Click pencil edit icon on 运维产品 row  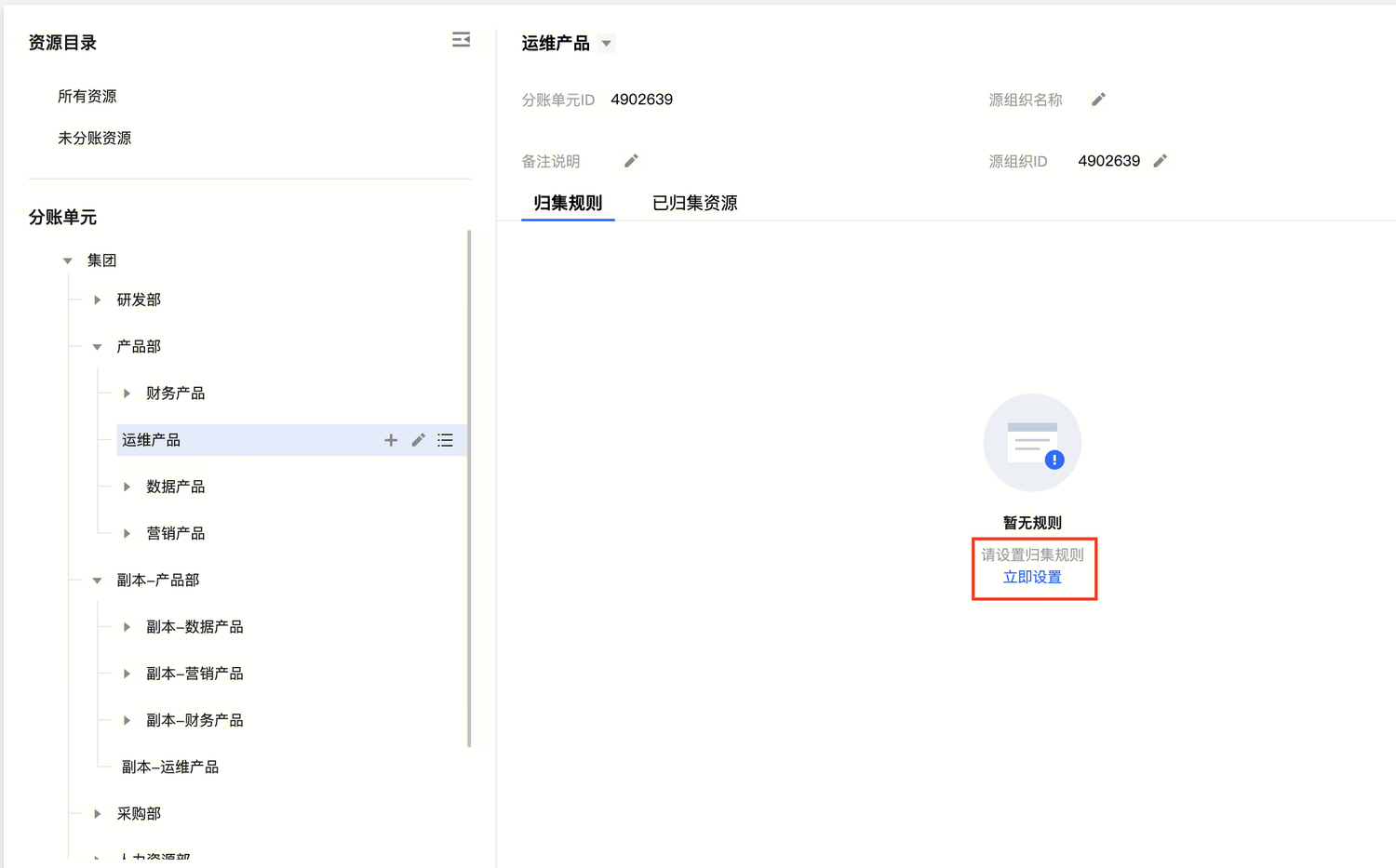419,440
